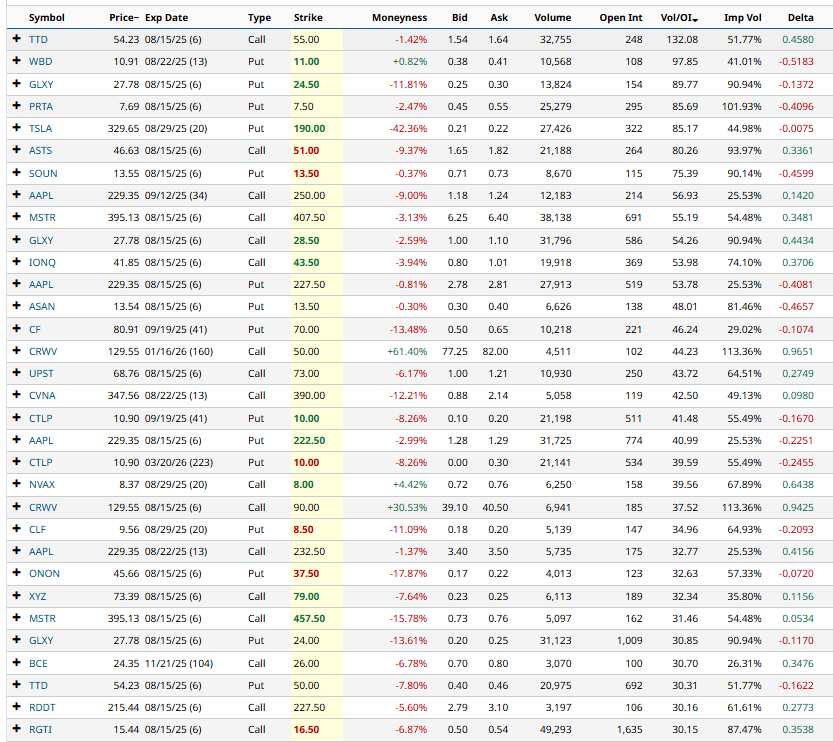Open the NVAX symbol link

click(42, 484)
